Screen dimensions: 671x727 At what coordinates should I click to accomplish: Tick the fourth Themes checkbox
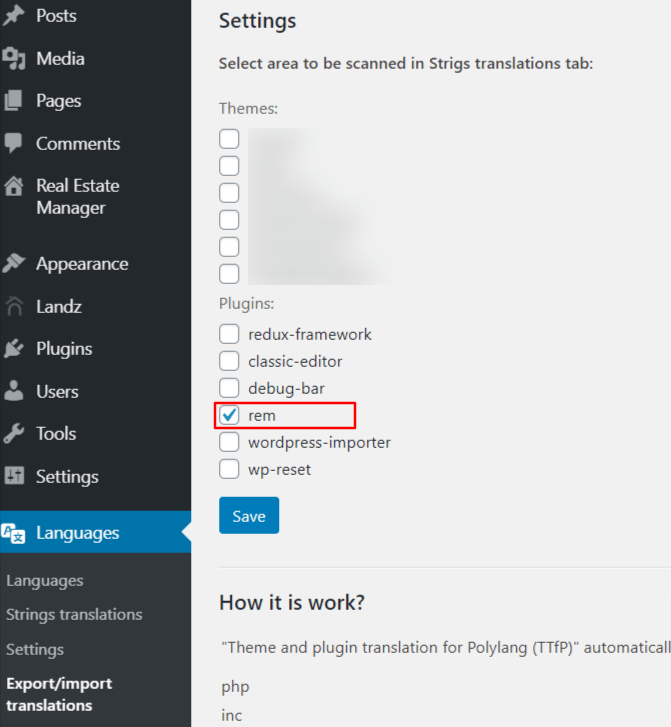(229, 219)
